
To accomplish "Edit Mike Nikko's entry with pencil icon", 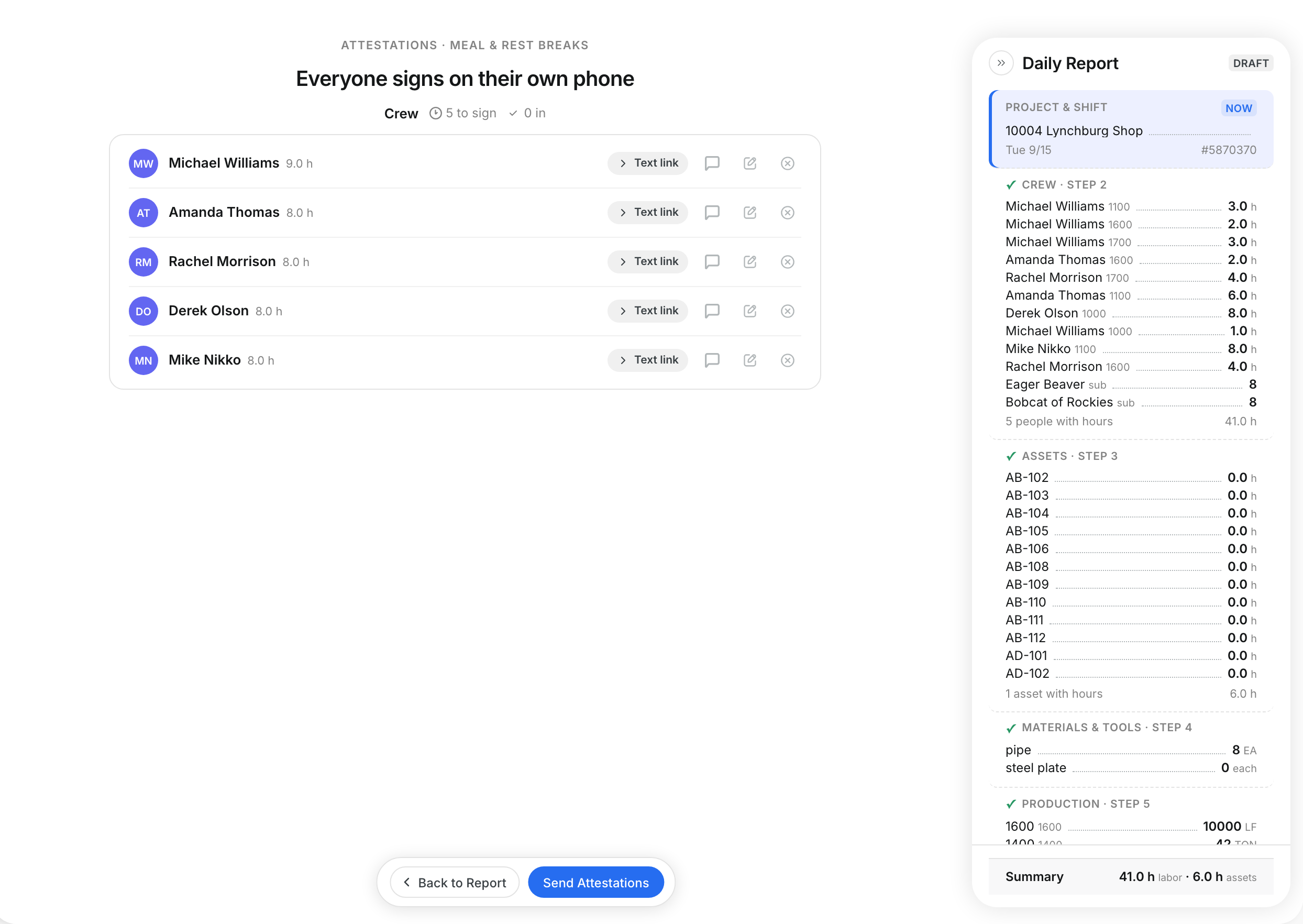I will click(x=749, y=360).
